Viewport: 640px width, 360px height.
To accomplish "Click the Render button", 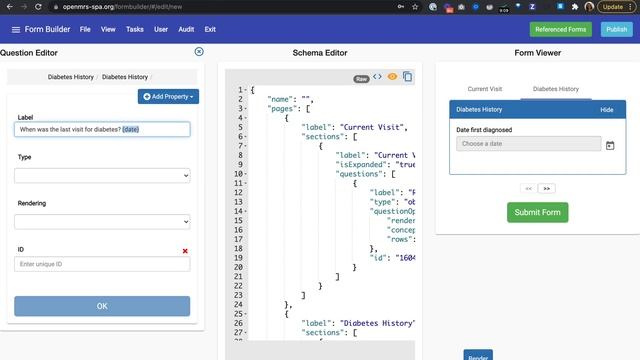I will (x=478, y=355).
